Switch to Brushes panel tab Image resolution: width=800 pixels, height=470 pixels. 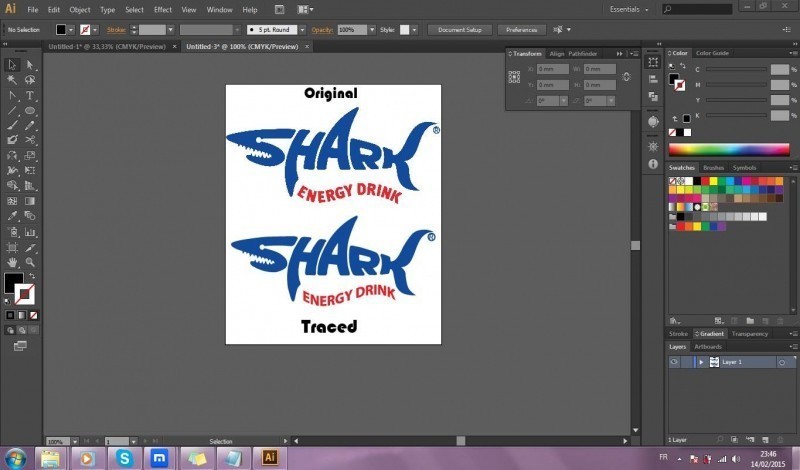(713, 168)
